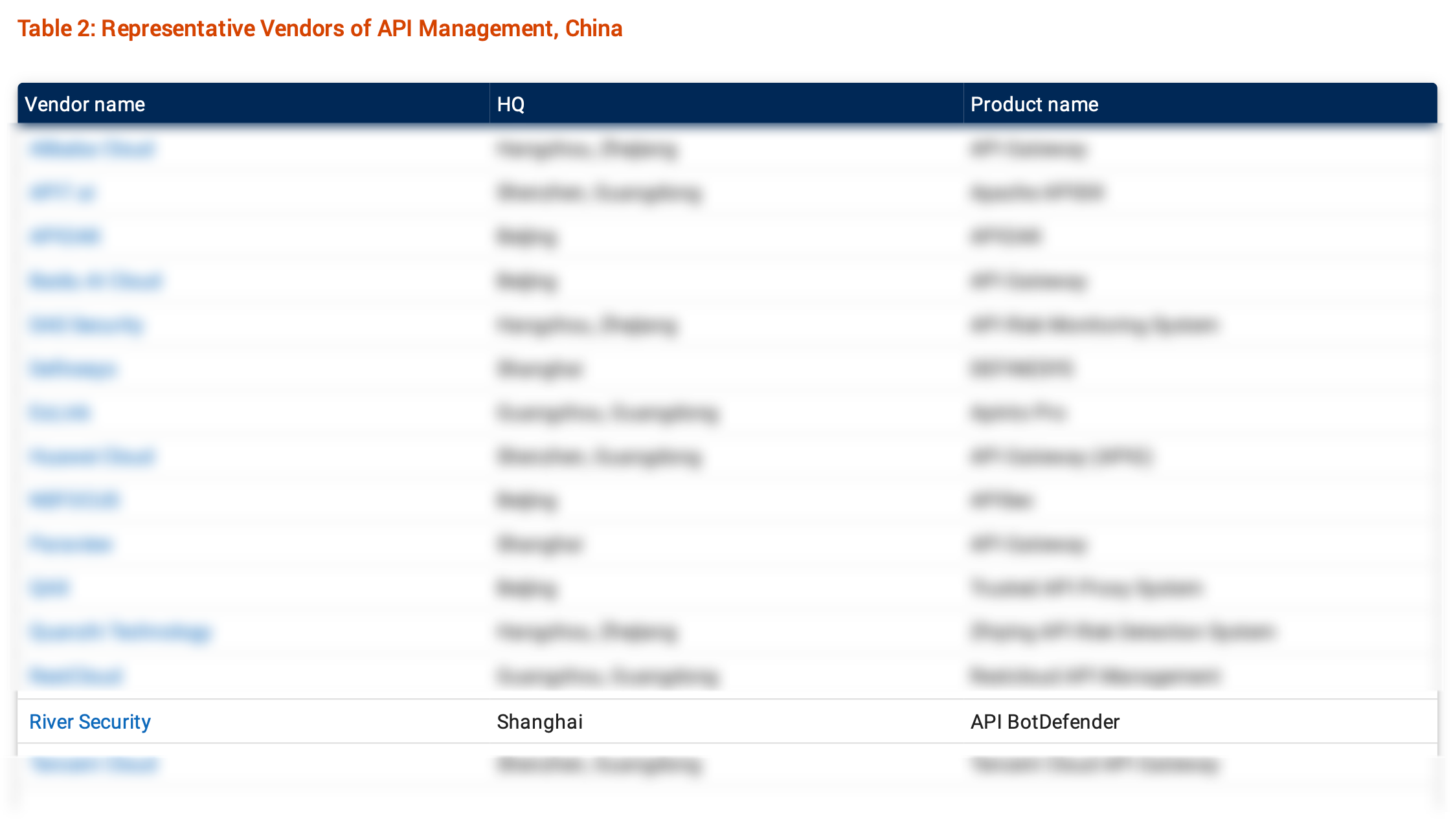1453x840 pixels.
Task: Select the blurred Trusted API Proxy System cell
Action: click(x=1087, y=588)
